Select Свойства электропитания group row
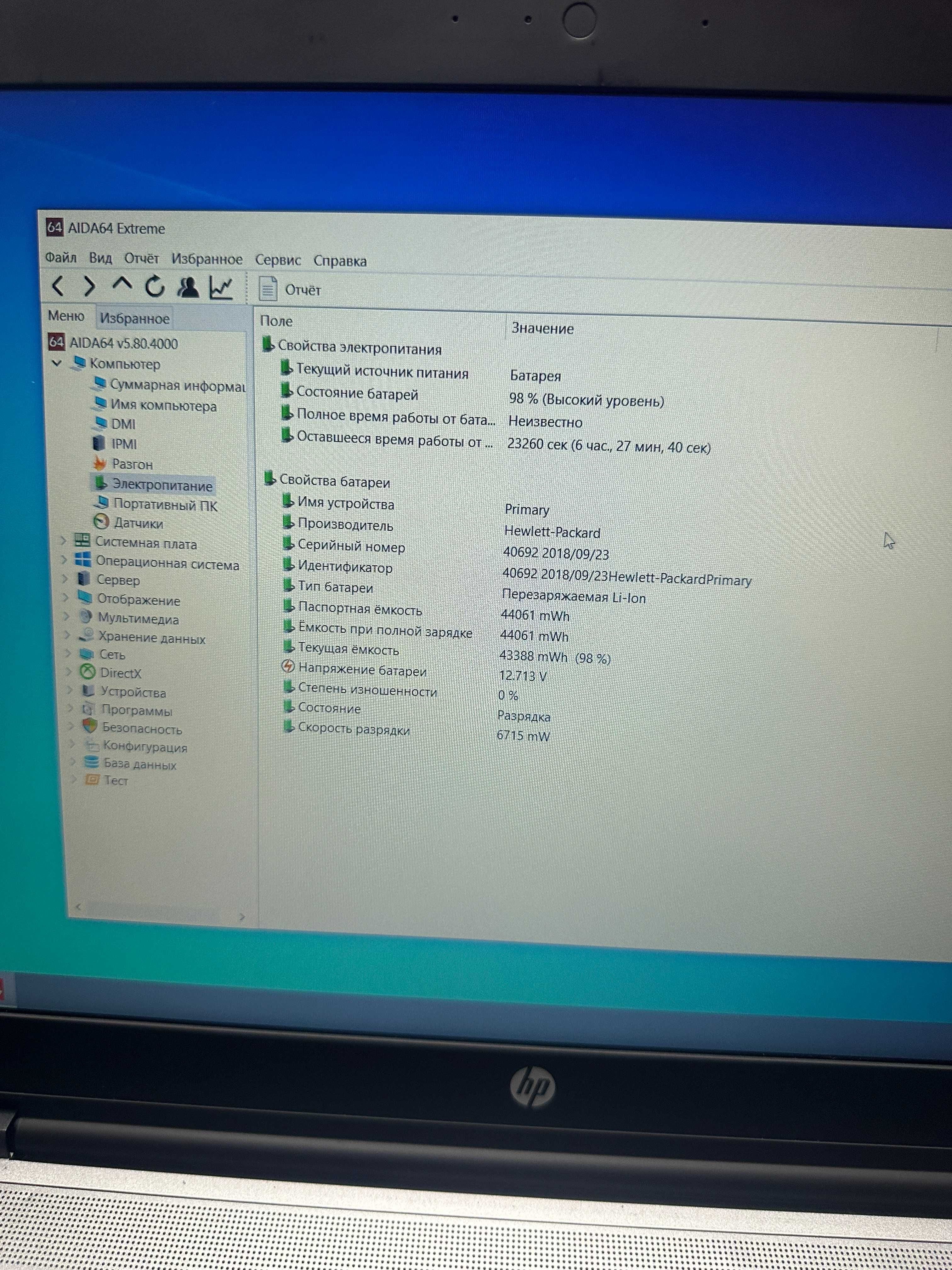 (352, 347)
